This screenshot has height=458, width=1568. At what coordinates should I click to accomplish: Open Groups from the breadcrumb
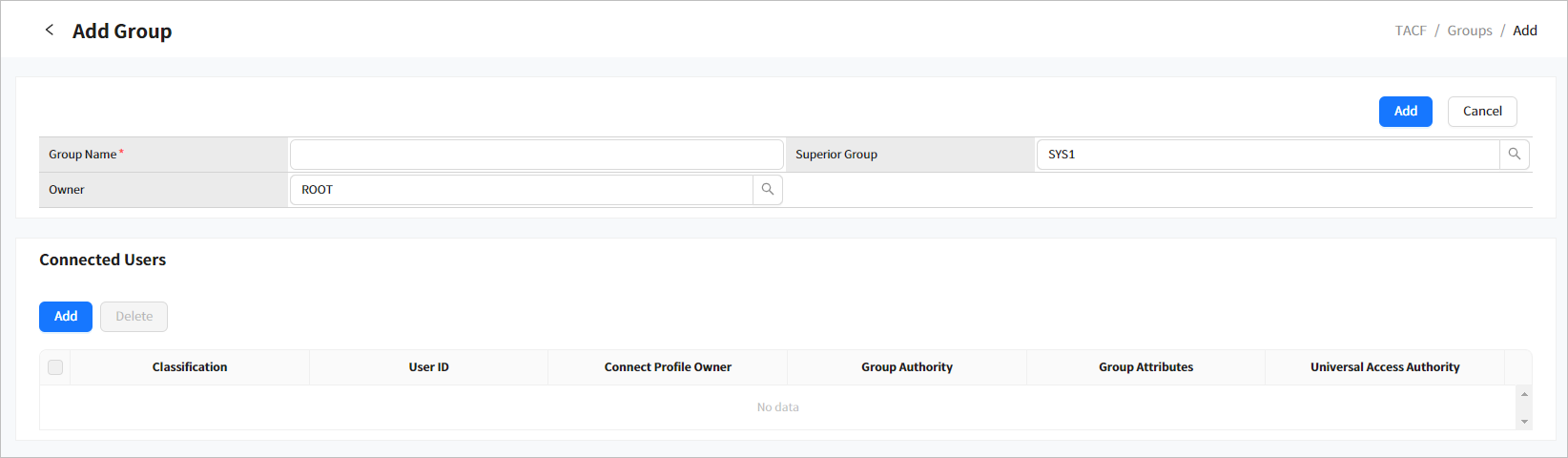point(1469,31)
